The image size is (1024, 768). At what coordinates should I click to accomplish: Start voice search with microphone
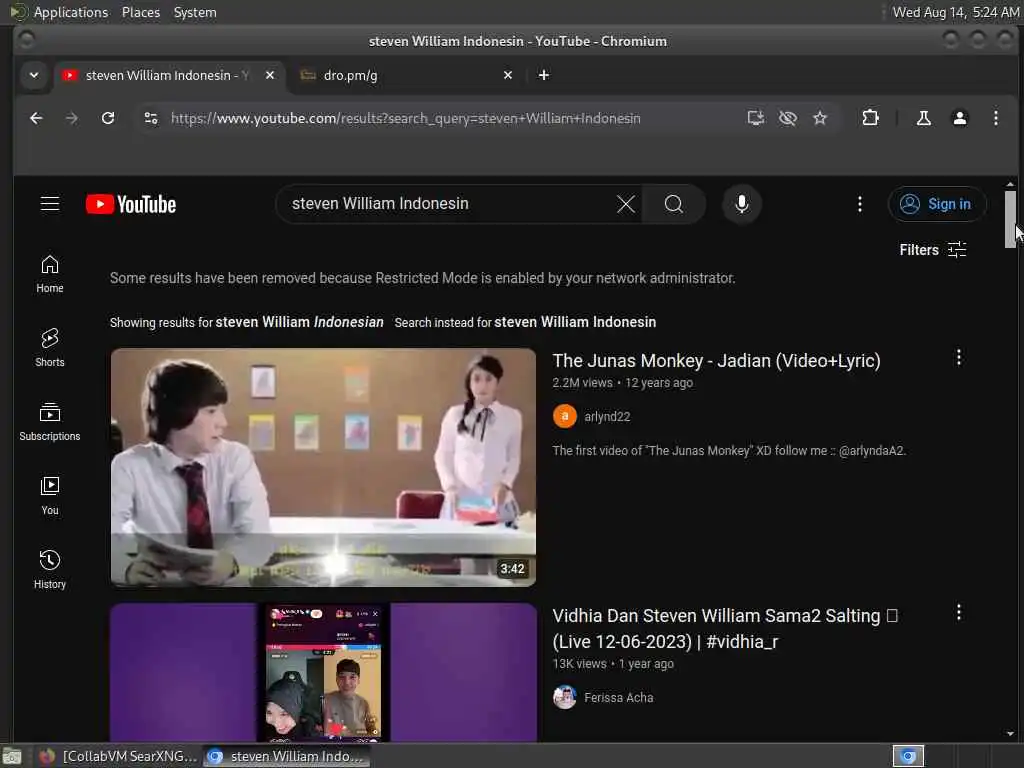click(x=741, y=204)
